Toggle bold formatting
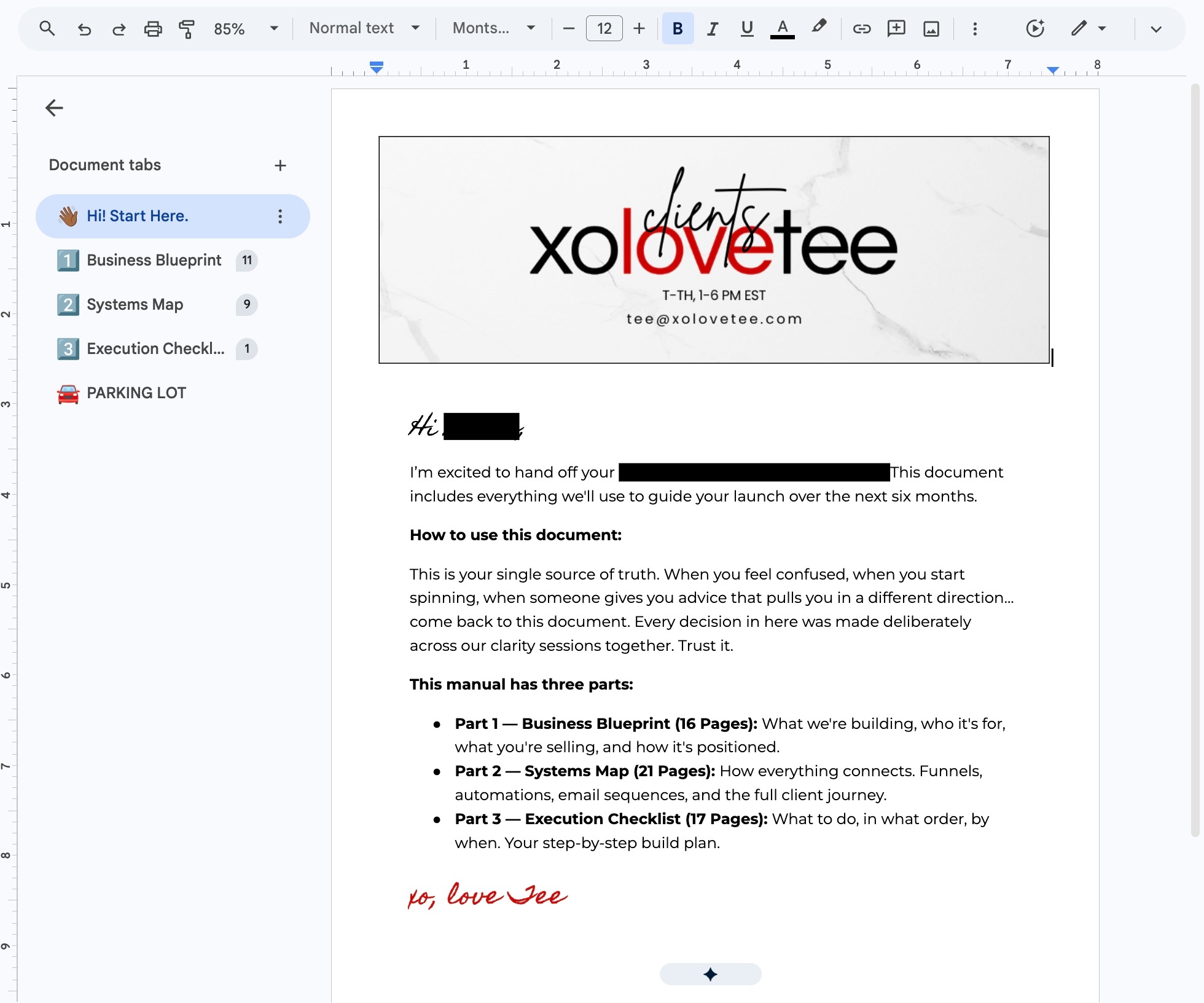 point(678,28)
